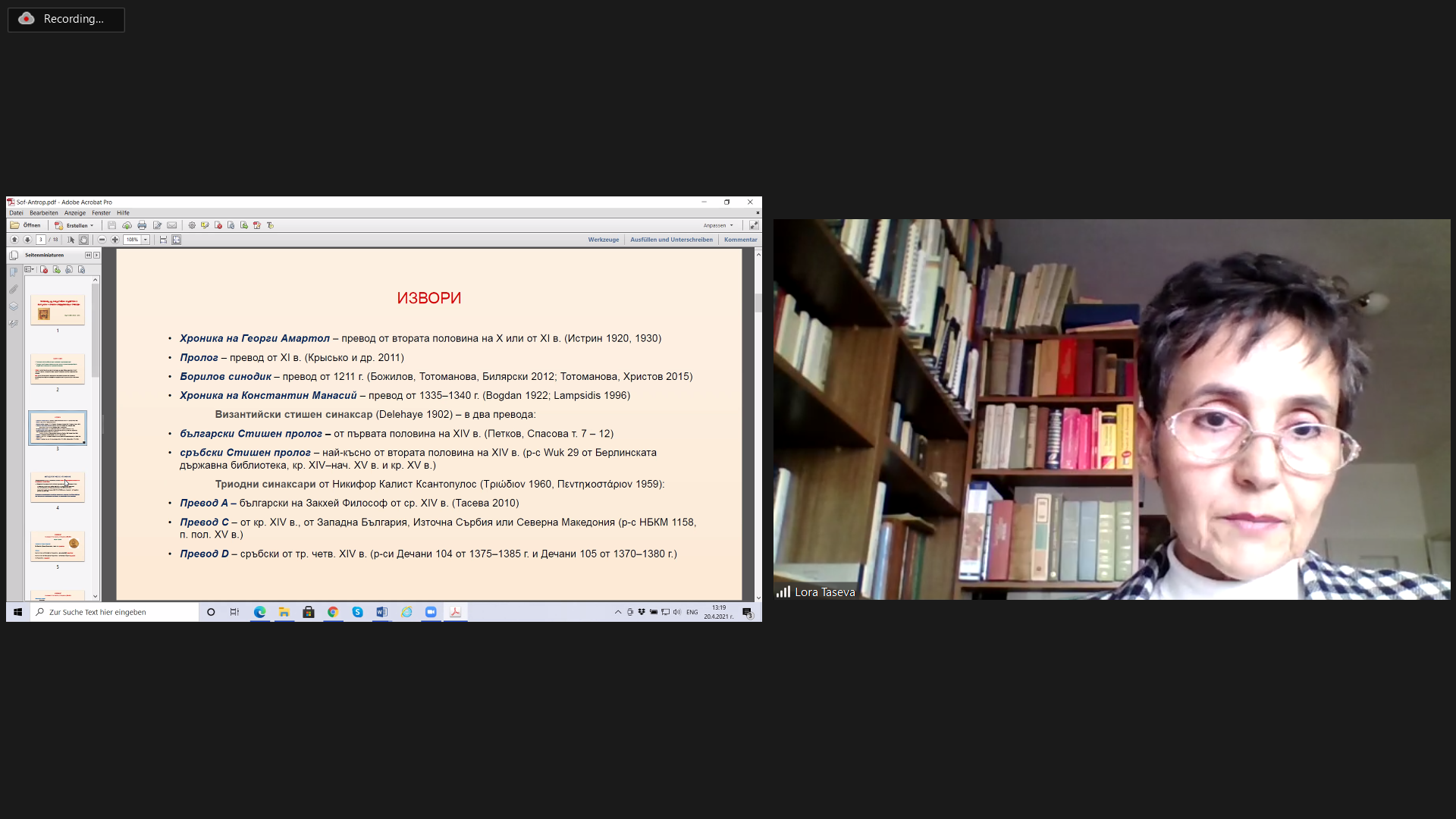Screen dimensions: 1456x819
Task: Go to previous page arrow
Action: (14, 240)
